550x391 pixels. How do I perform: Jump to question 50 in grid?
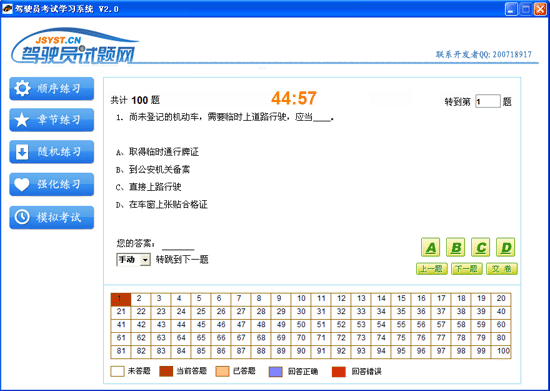(x=301, y=325)
